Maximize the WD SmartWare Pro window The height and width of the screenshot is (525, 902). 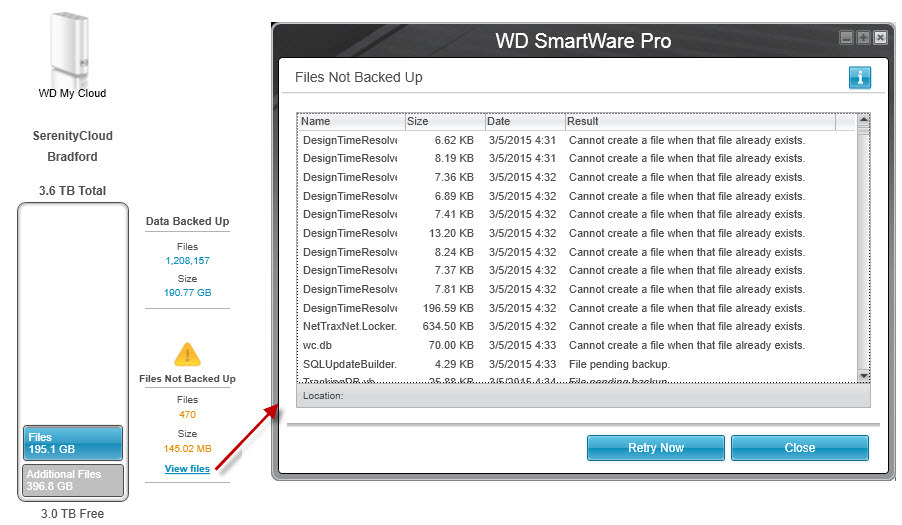pyautogui.click(x=863, y=38)
